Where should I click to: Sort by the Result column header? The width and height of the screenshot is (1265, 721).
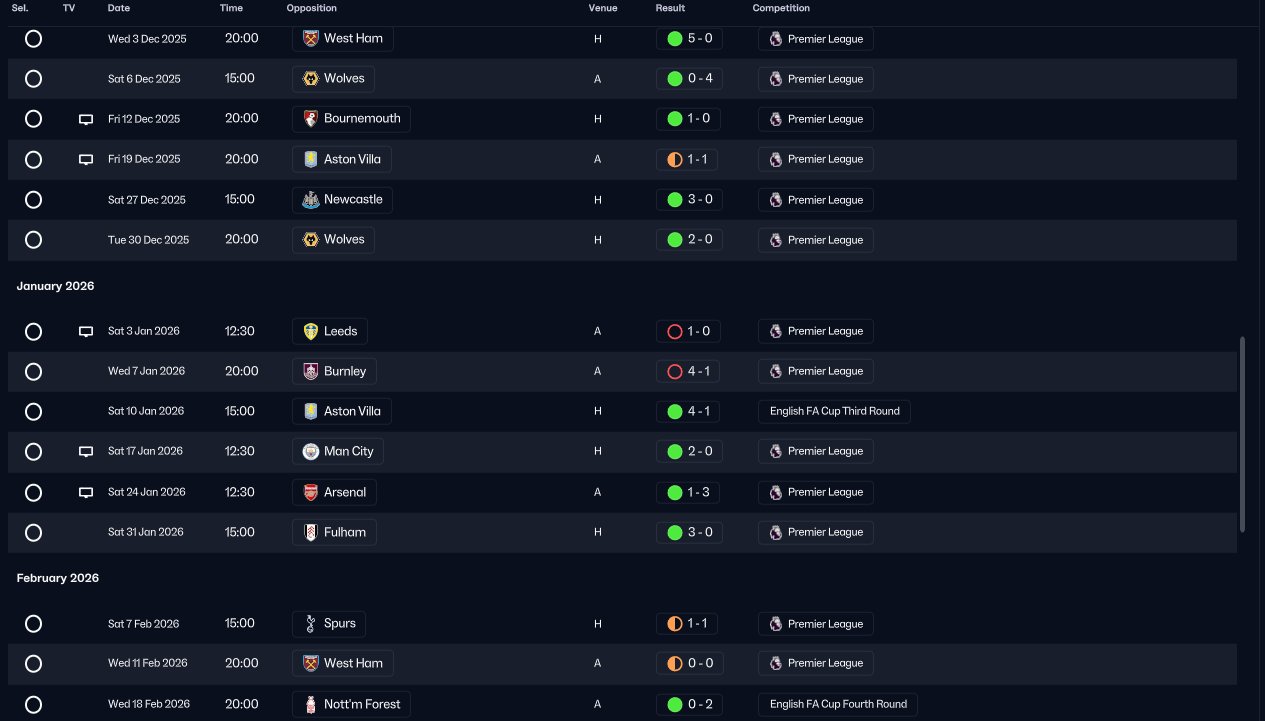pos(670,8)
